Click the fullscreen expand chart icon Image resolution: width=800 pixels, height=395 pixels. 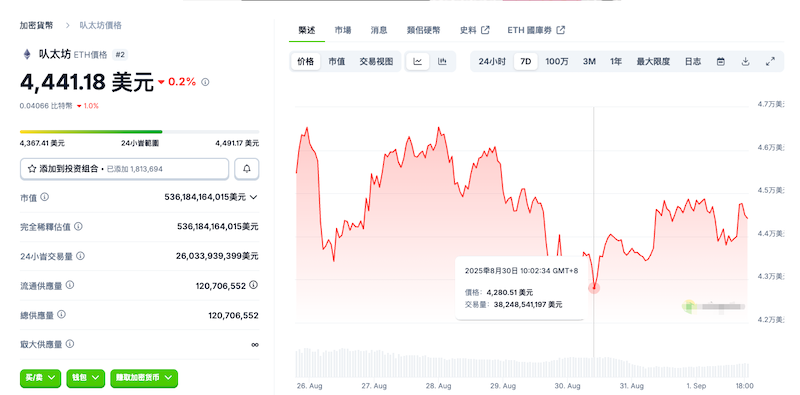770,62
